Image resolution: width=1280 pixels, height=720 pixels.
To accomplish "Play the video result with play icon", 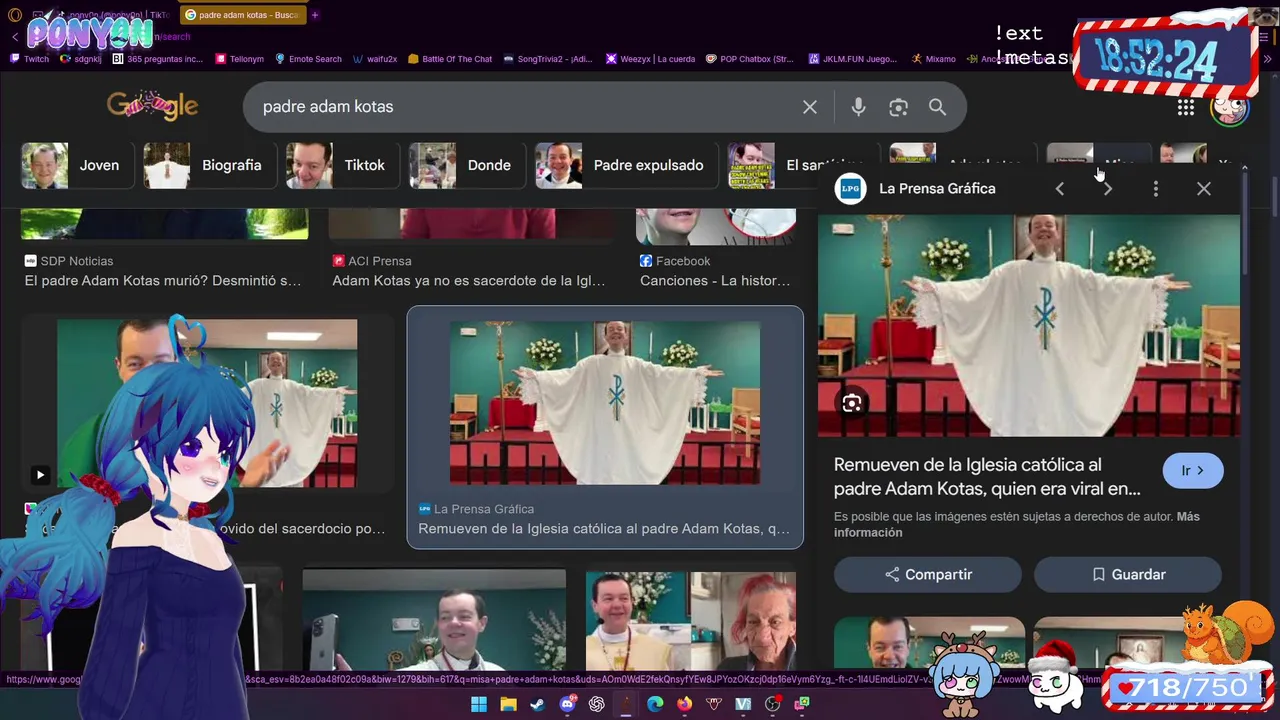I will pyautogui.click(x=39, y=475).
